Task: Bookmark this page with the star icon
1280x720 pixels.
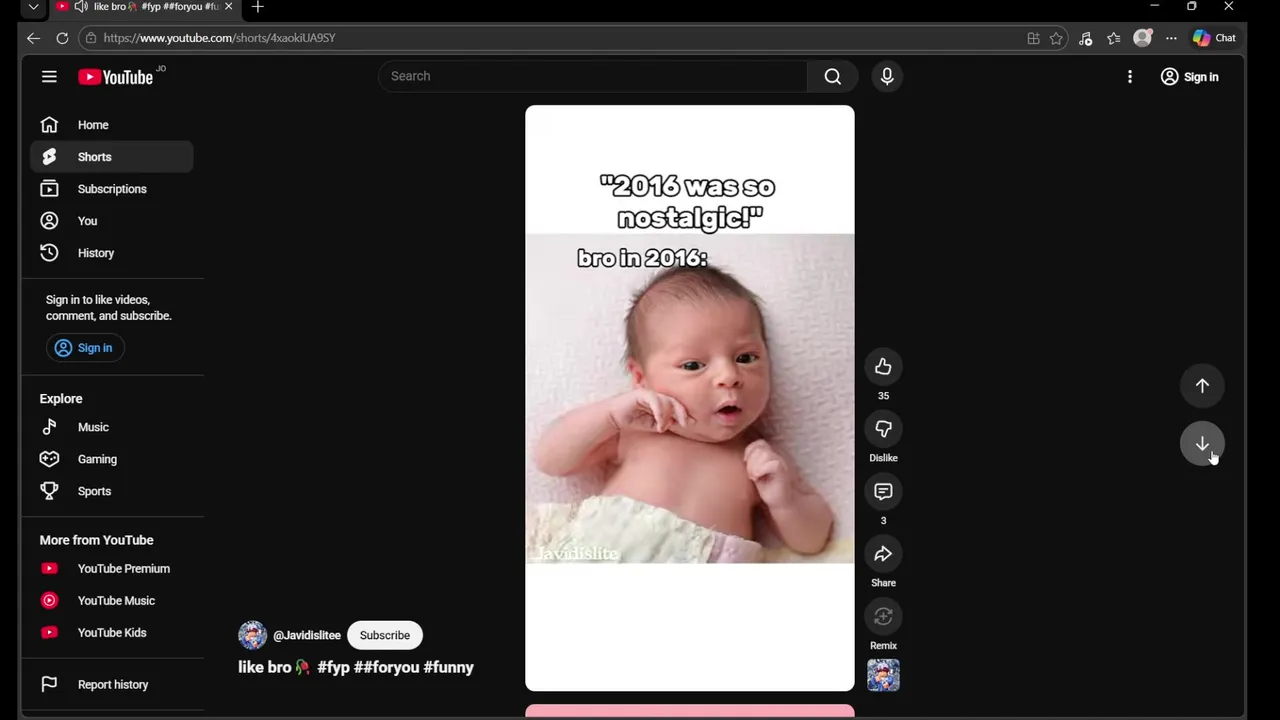Action: pos(1056,38)
